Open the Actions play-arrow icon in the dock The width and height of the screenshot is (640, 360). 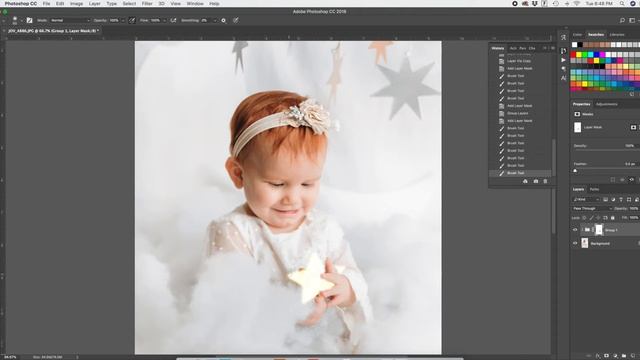(x=564, y=60)
